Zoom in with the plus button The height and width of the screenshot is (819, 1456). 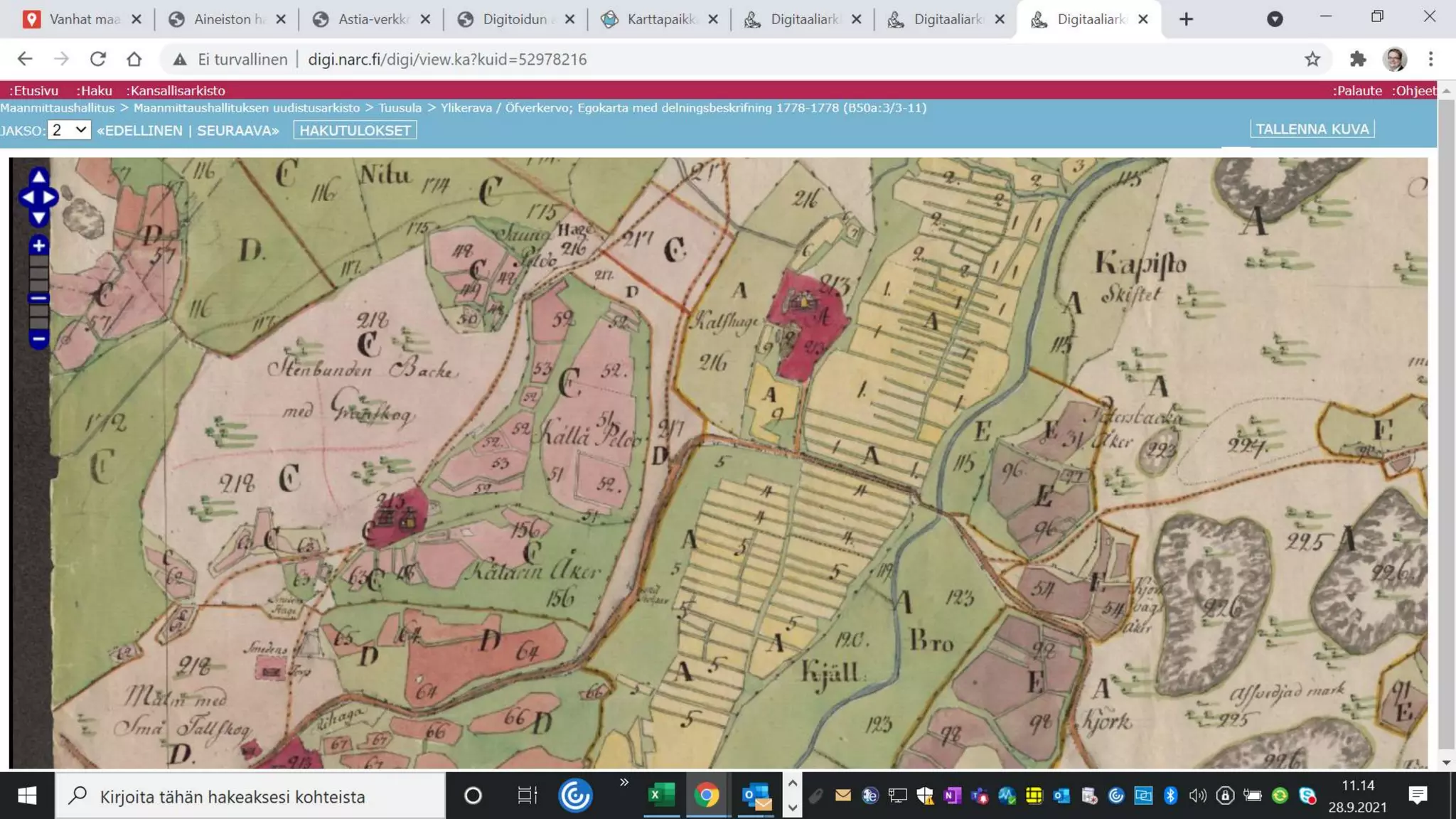38,246
